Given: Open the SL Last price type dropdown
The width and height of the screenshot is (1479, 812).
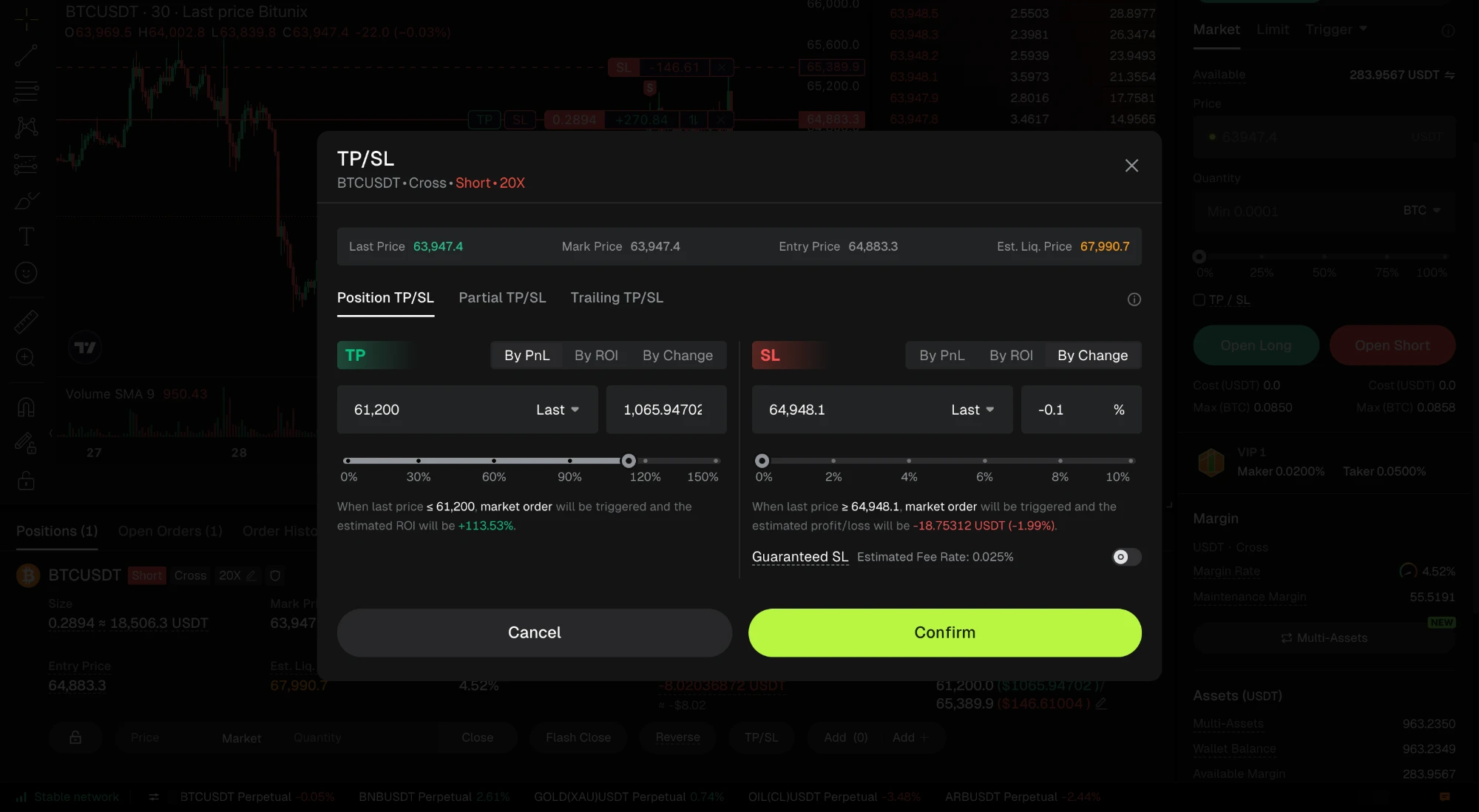Looking at the screenshot, I should pyautogui.click(x=972, y=410).
